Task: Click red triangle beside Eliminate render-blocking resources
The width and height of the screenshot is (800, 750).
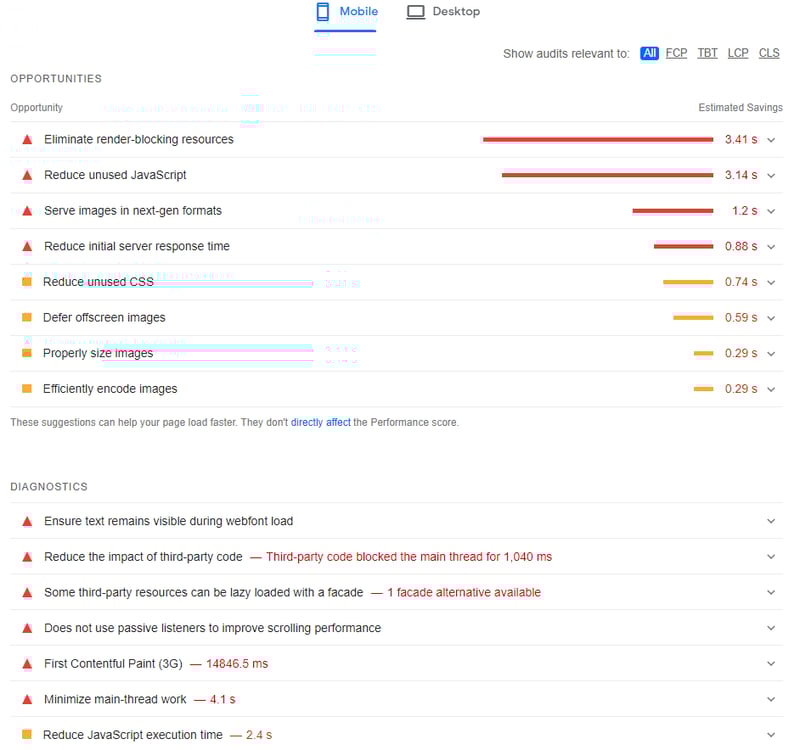Action: [x=28, y=139]
